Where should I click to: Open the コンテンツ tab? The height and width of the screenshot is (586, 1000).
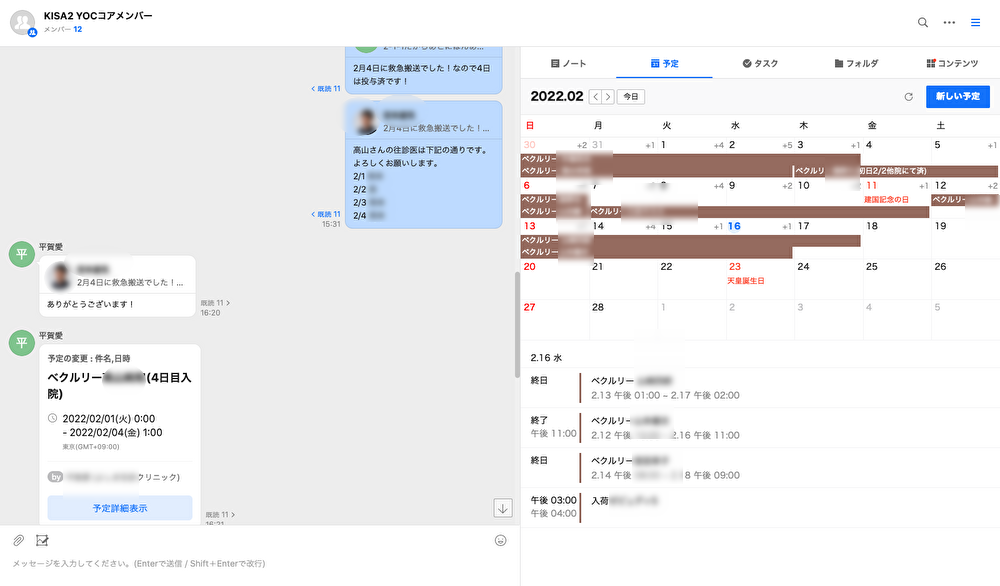[x=952, y=63]
